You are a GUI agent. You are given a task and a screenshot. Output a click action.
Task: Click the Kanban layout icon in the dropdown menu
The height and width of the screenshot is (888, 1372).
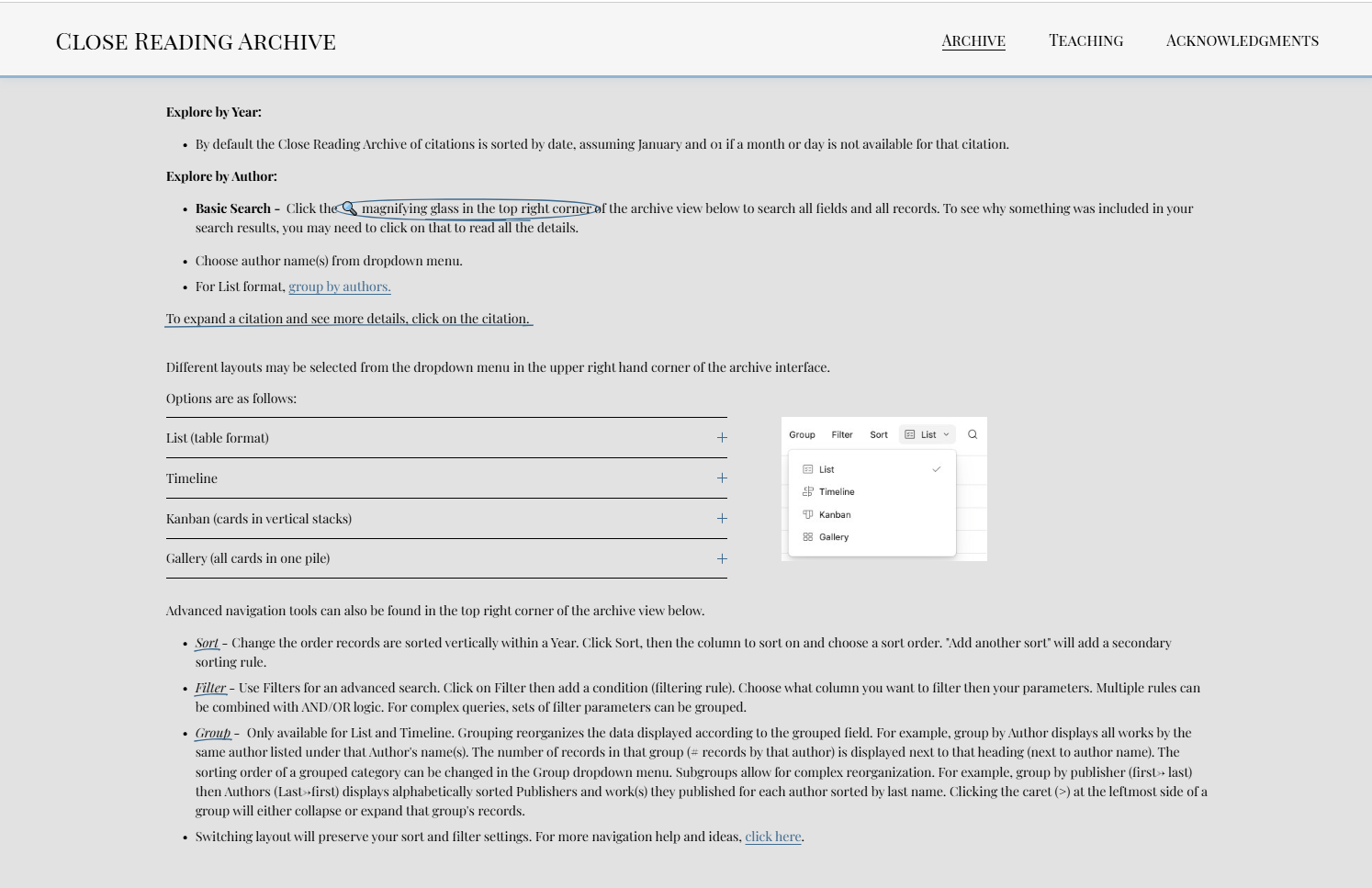(808, 514)
